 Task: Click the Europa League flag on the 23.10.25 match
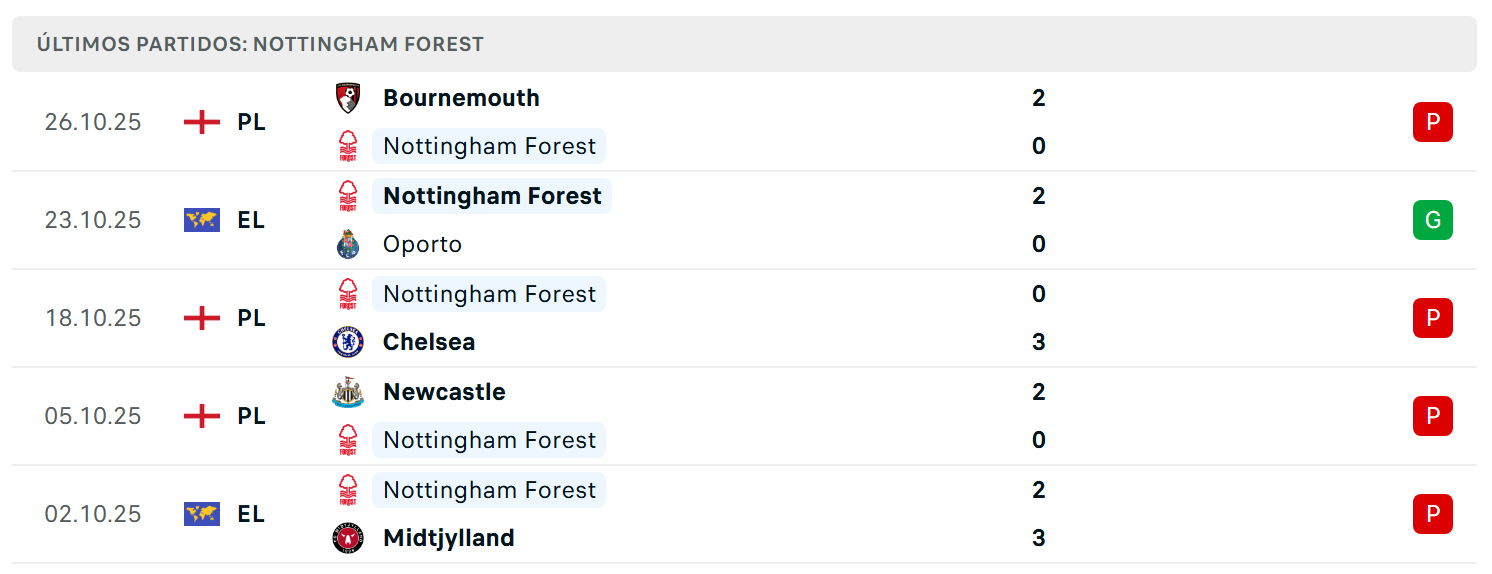[x=202, y=220]
